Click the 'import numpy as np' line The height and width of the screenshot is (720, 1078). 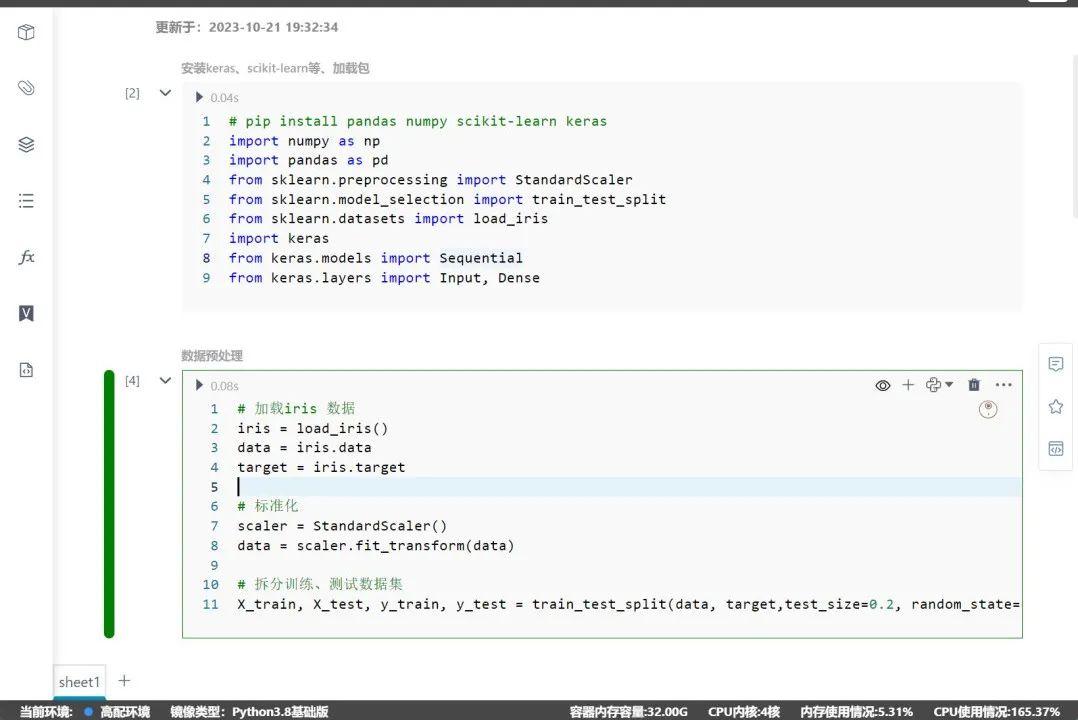pos(305,141)
